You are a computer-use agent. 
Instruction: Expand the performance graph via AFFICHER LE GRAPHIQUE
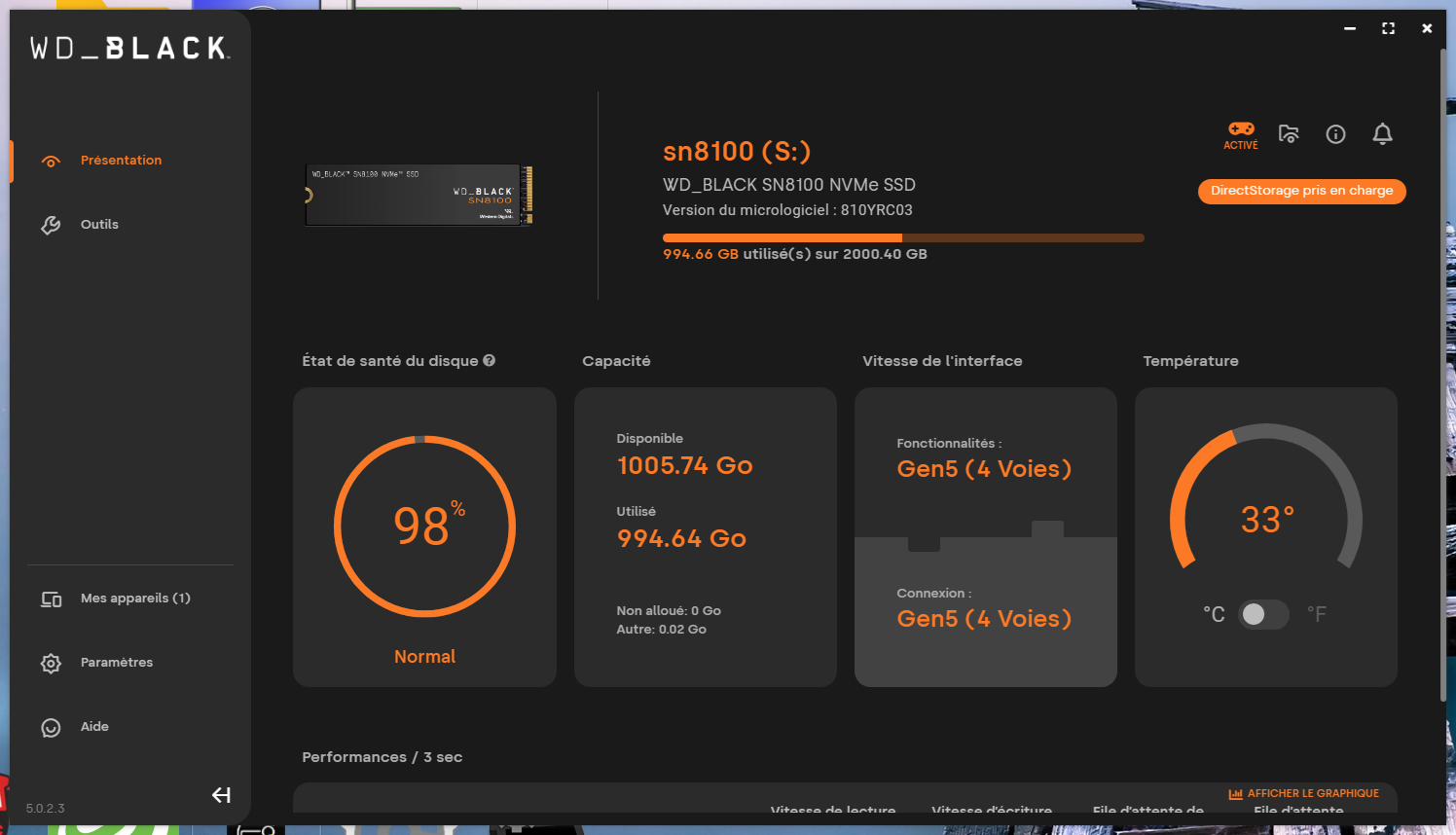(1312, 793)
